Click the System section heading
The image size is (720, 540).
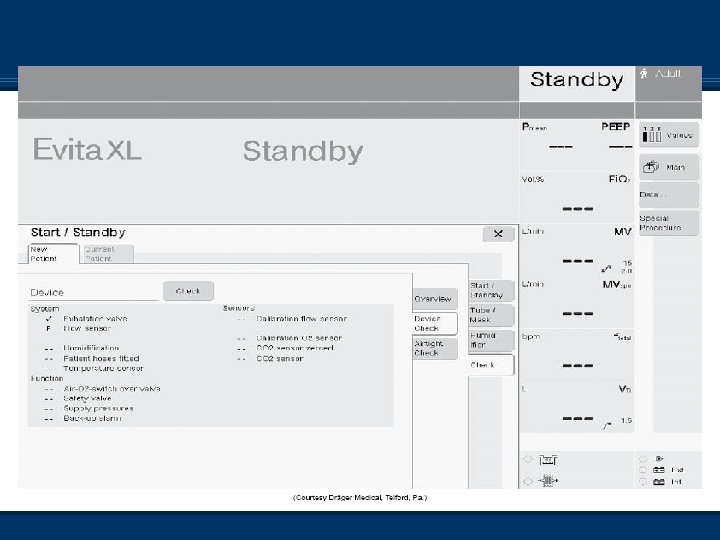45,309
